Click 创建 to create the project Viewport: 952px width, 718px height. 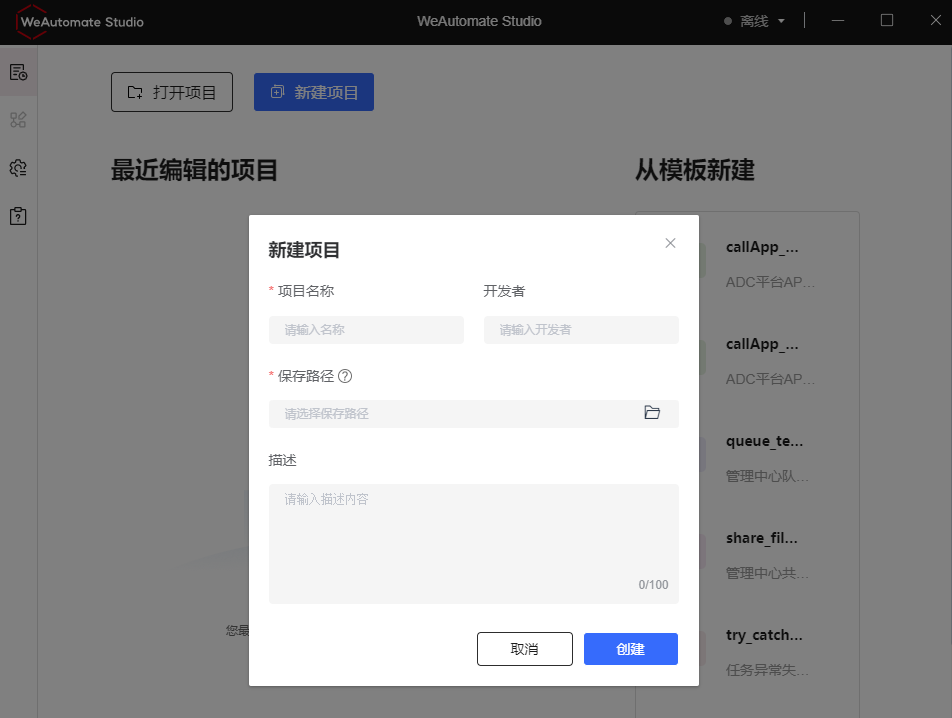pos(630,648)
